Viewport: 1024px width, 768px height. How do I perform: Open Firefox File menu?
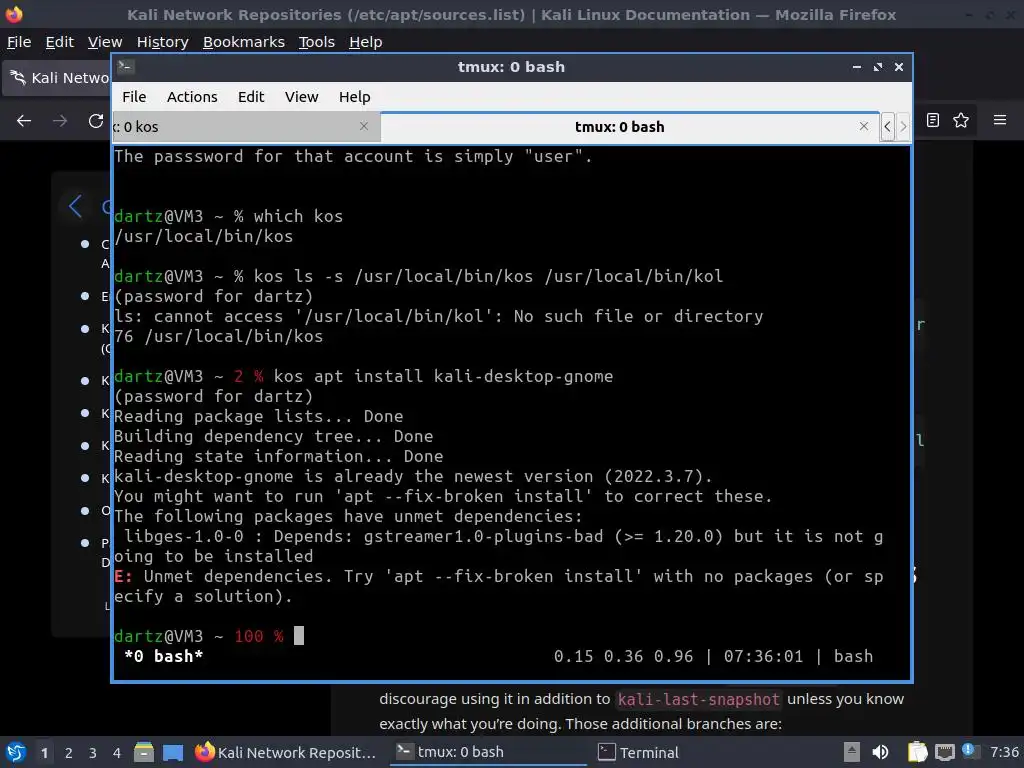tap(19, 42)
